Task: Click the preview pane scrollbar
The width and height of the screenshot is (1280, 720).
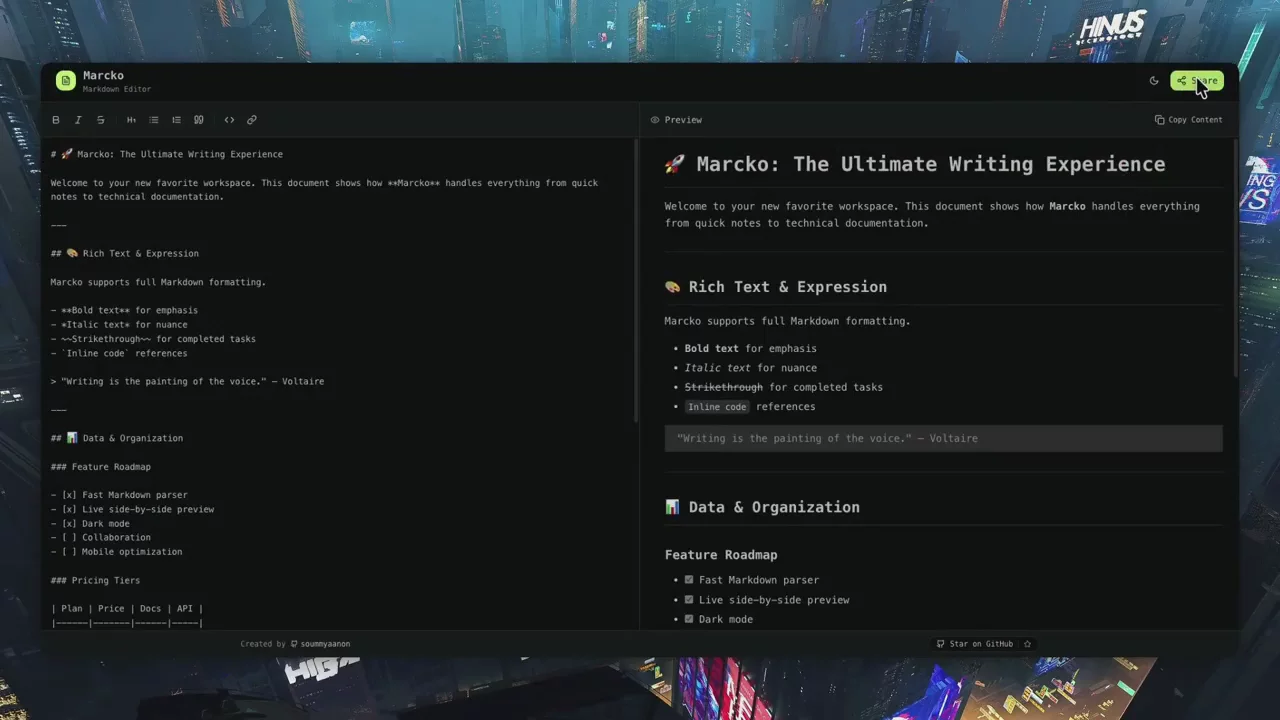Action: (1235, 258)
